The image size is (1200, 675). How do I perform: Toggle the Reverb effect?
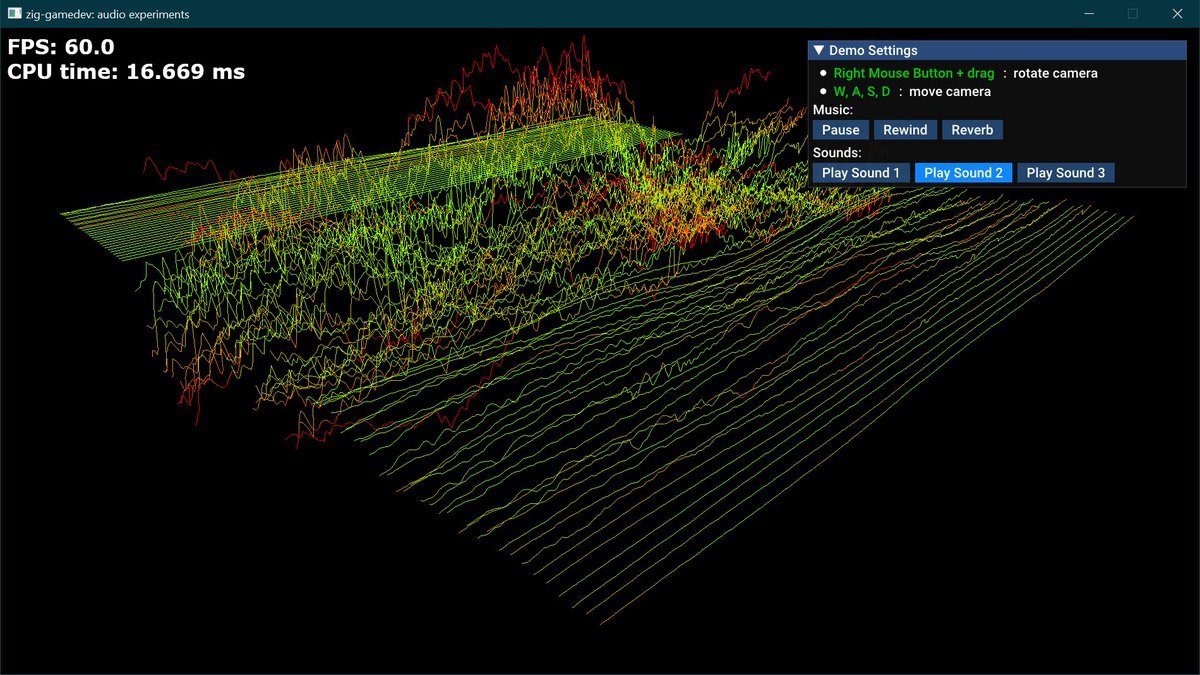[x=971, y=130]
